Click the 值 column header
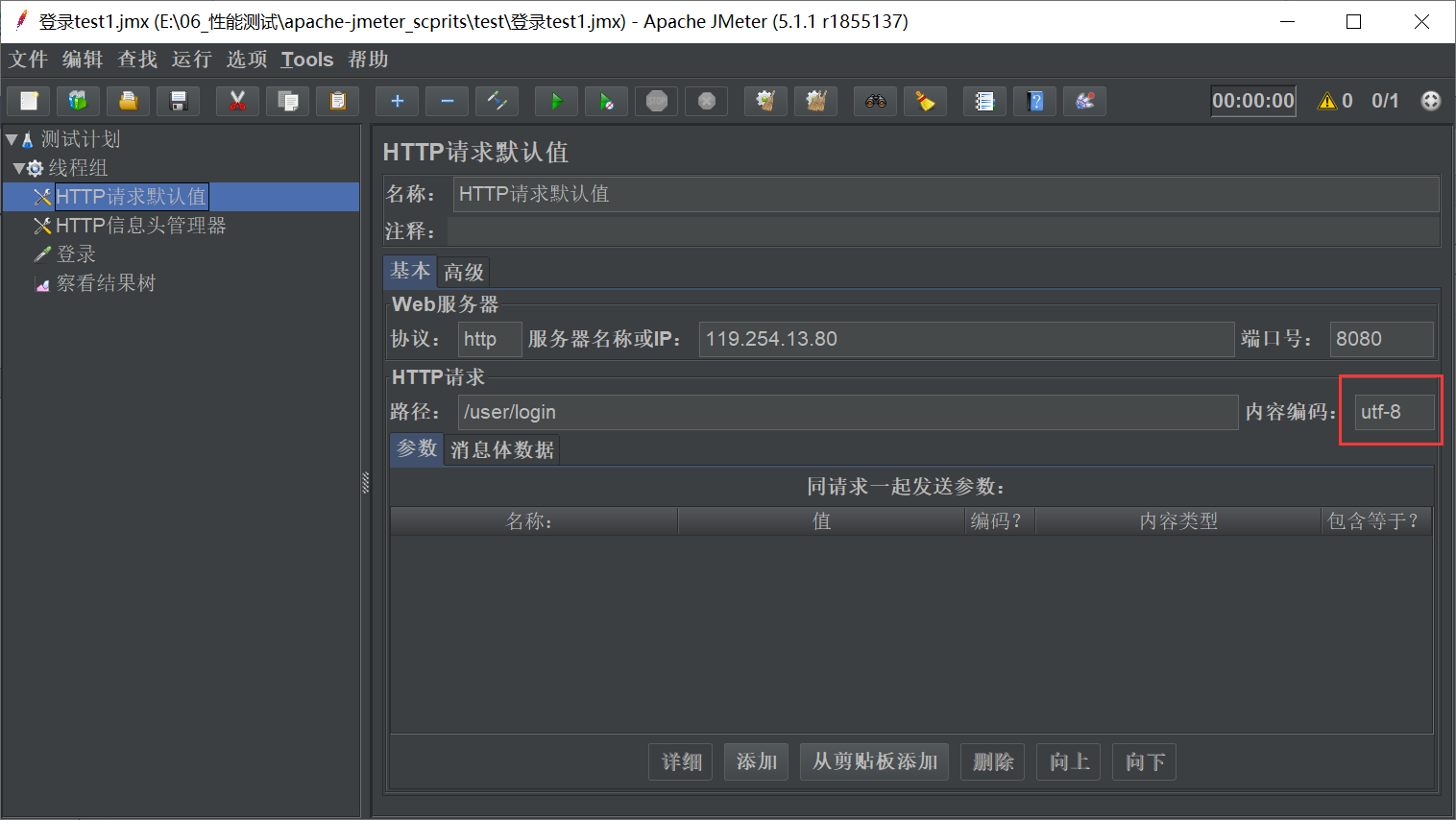Image resolution: width=1456 pixels, height=820 pixels. click(x=822, y=521)
